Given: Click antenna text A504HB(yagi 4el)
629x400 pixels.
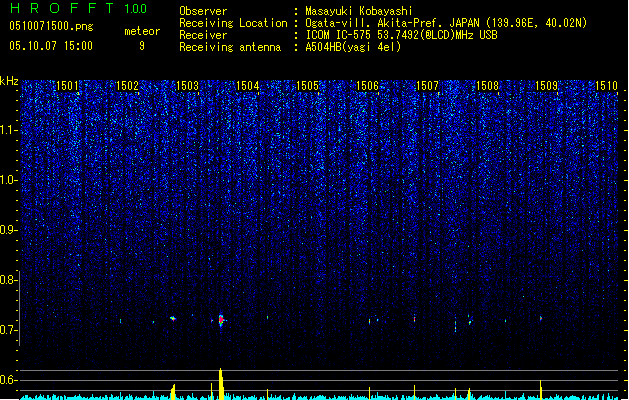Looking at the screenshot, I should pos(353,47).
